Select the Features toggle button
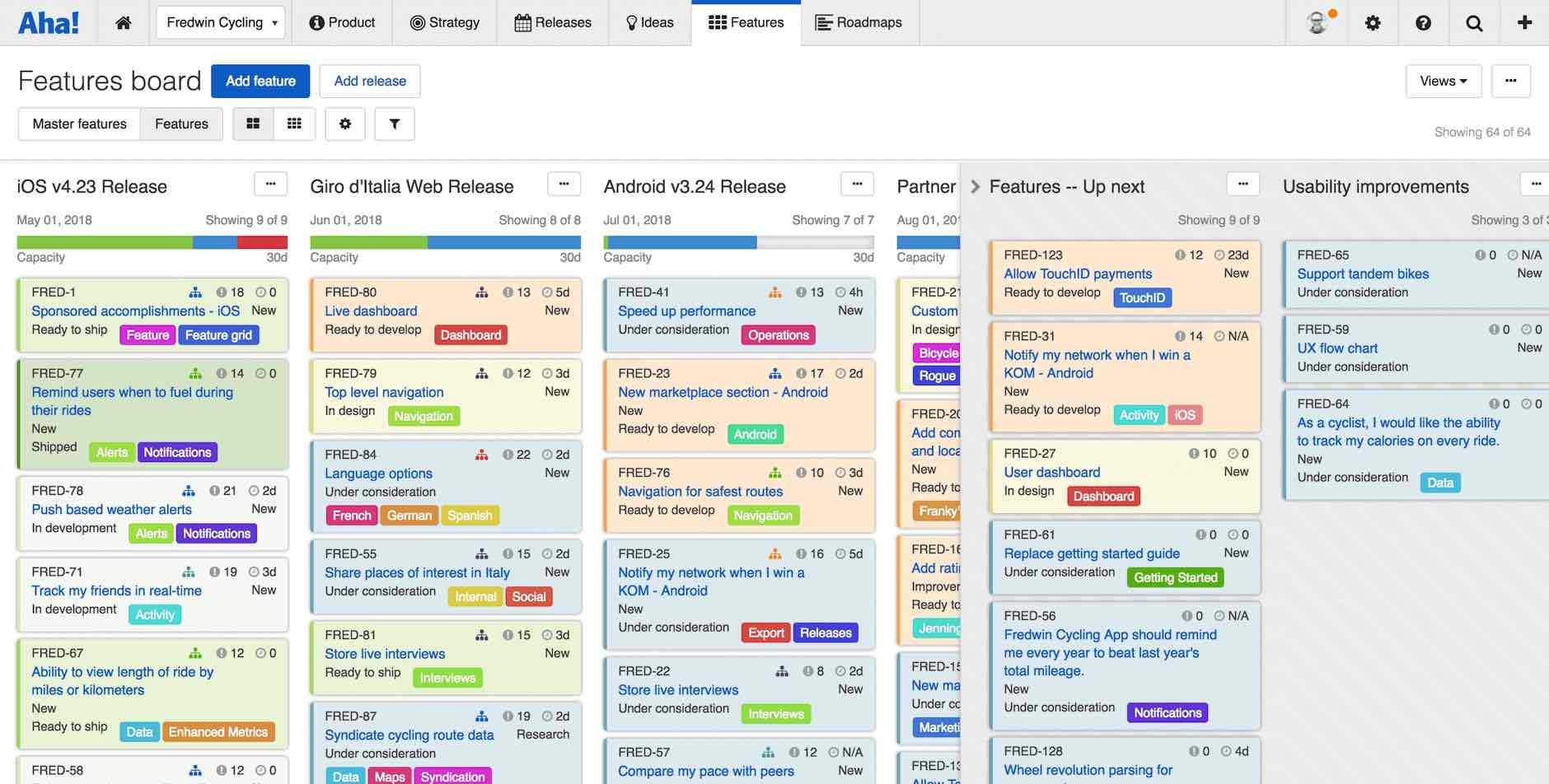 pos(181,124)
